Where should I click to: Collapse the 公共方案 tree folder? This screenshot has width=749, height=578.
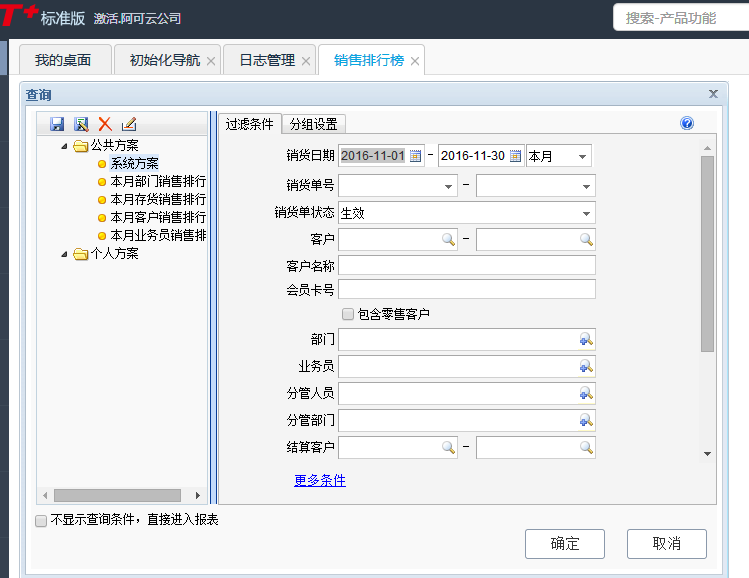tap(64, 146)
